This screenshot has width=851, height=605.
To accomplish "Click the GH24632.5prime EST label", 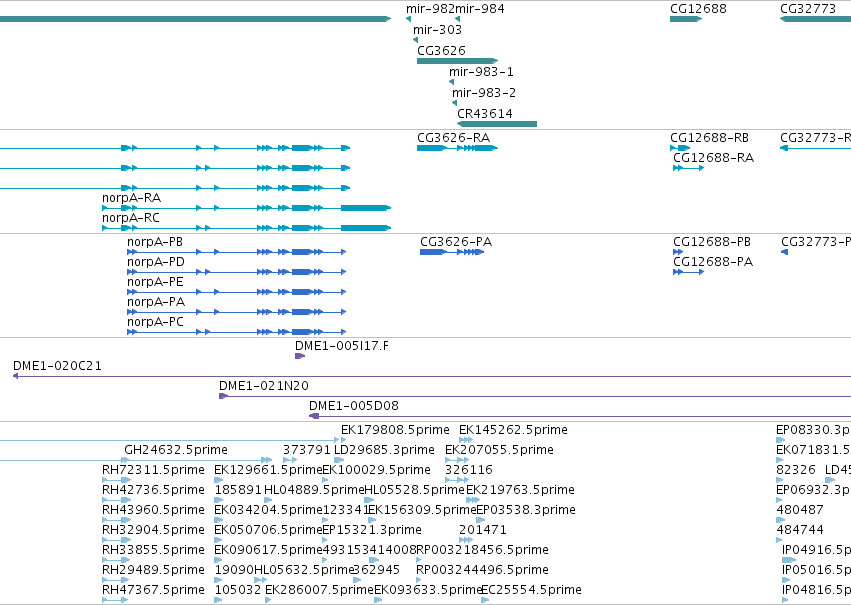I will (x=176, y=450).
